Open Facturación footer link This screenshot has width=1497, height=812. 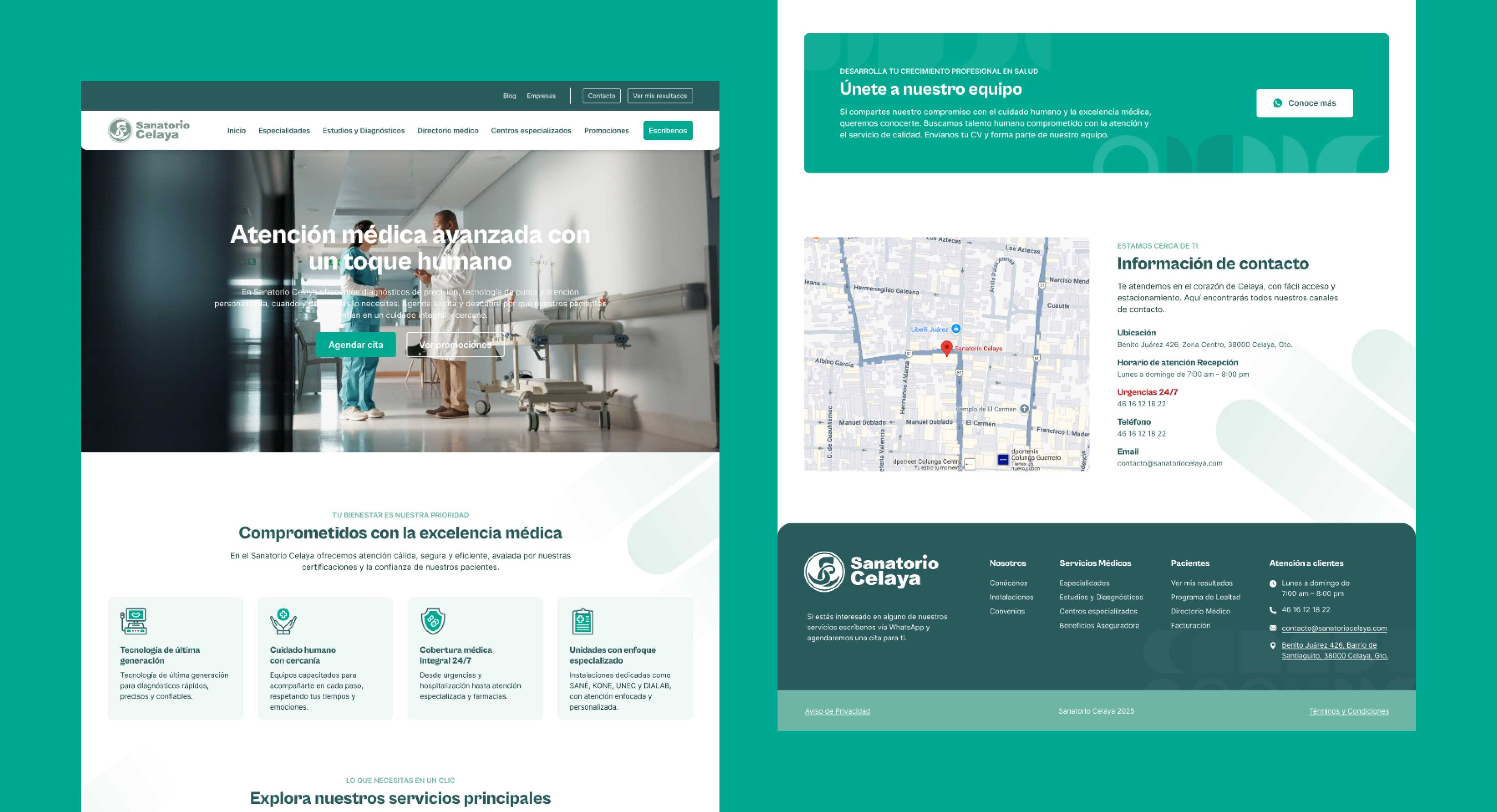tap(1190, 626)
